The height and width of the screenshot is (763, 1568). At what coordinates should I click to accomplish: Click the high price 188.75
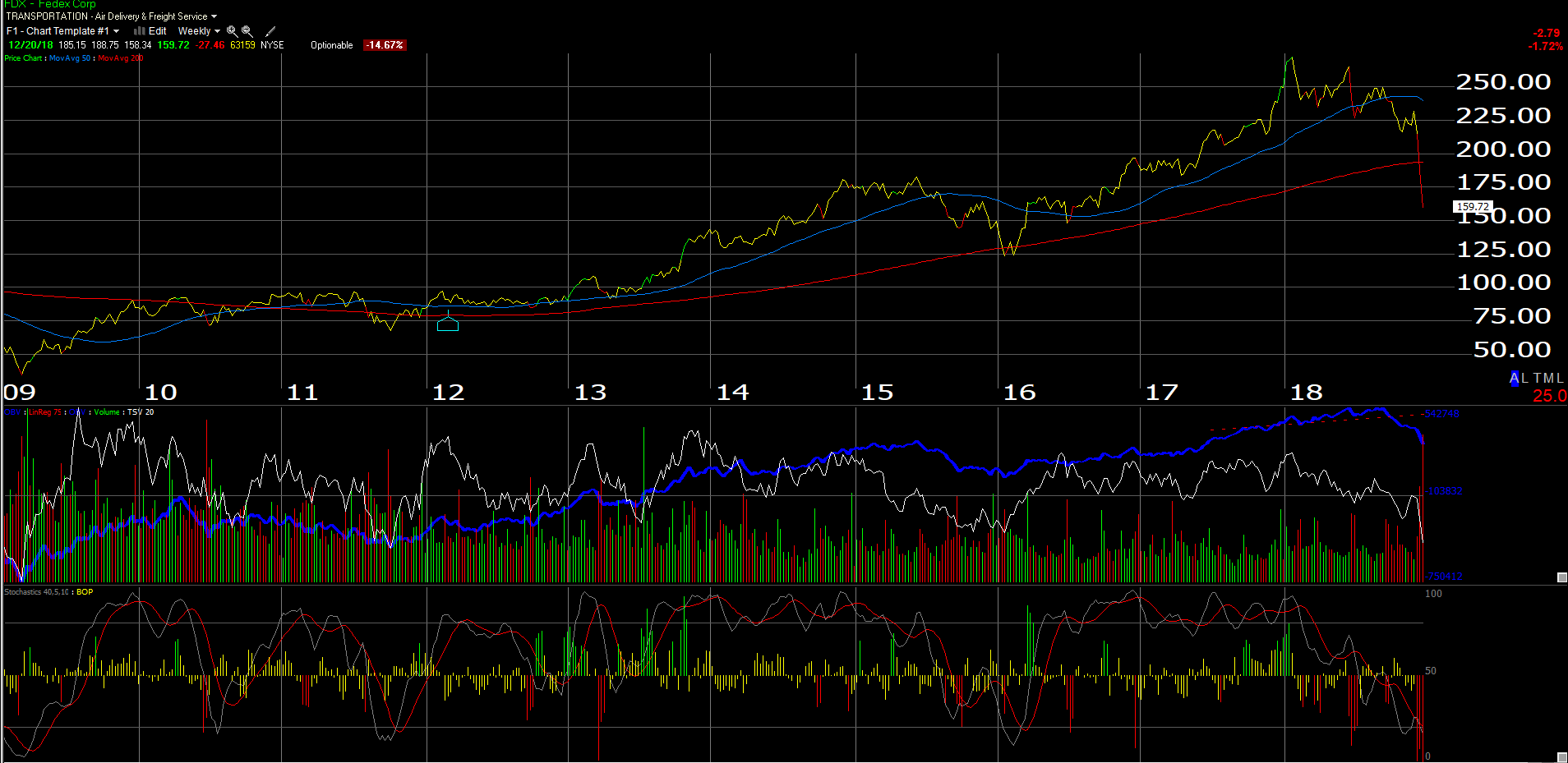(x=105, y=45)
